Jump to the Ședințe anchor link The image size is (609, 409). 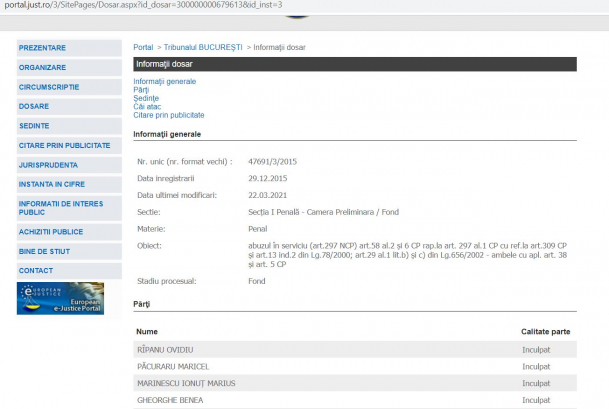(x=146, y=98)
